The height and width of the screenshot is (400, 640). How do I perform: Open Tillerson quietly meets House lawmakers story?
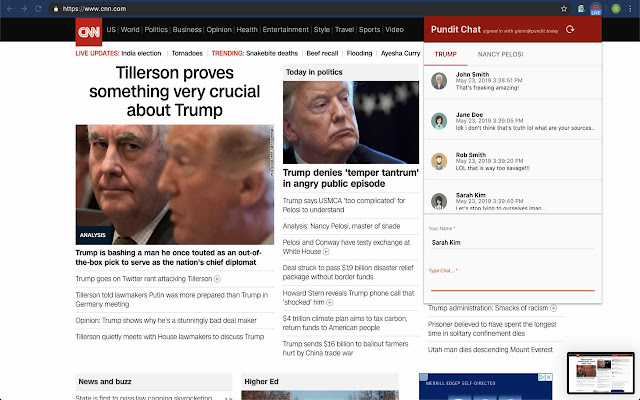(x=170, y=337)
